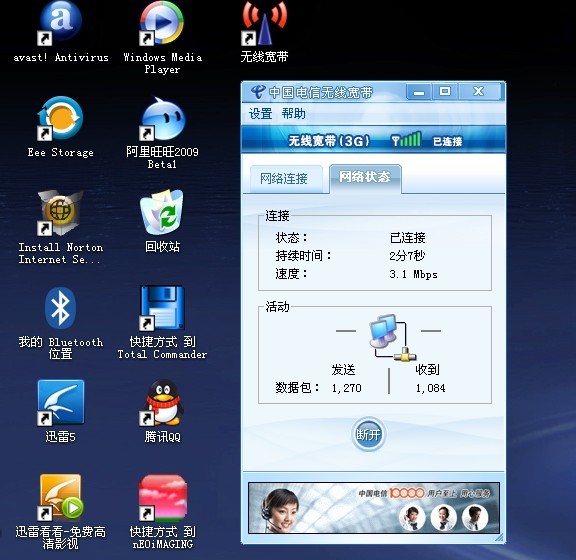
Task: Click the 10000 customer service banner
Action: tap(374, 507)
